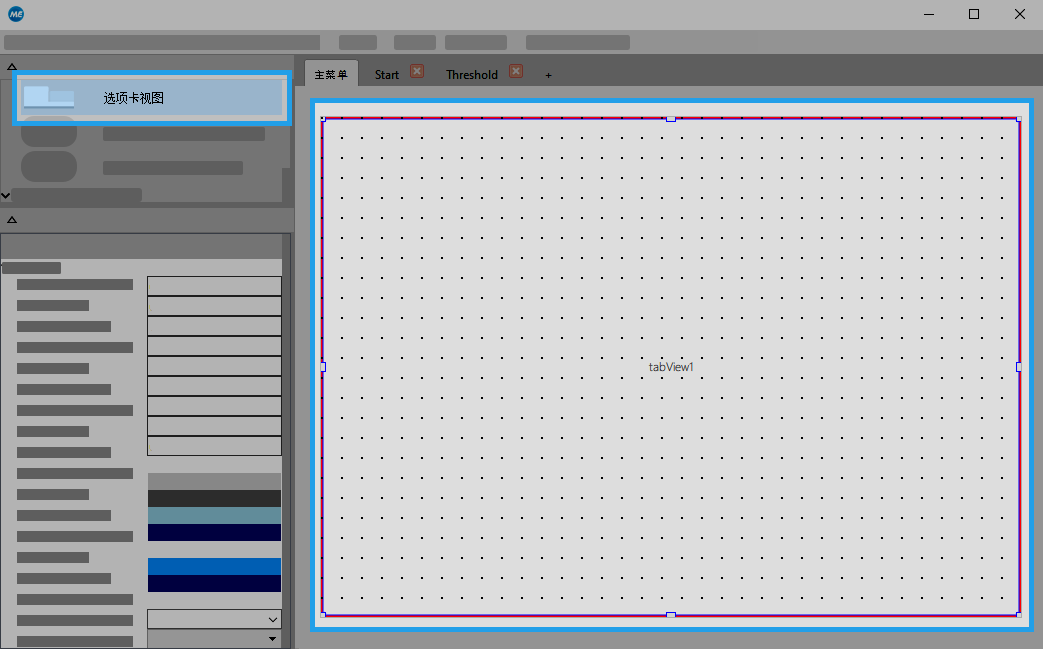Viewport: 1043px width, 649px height.
Task: Open the Threshold tab
Action: coord(471,75)
